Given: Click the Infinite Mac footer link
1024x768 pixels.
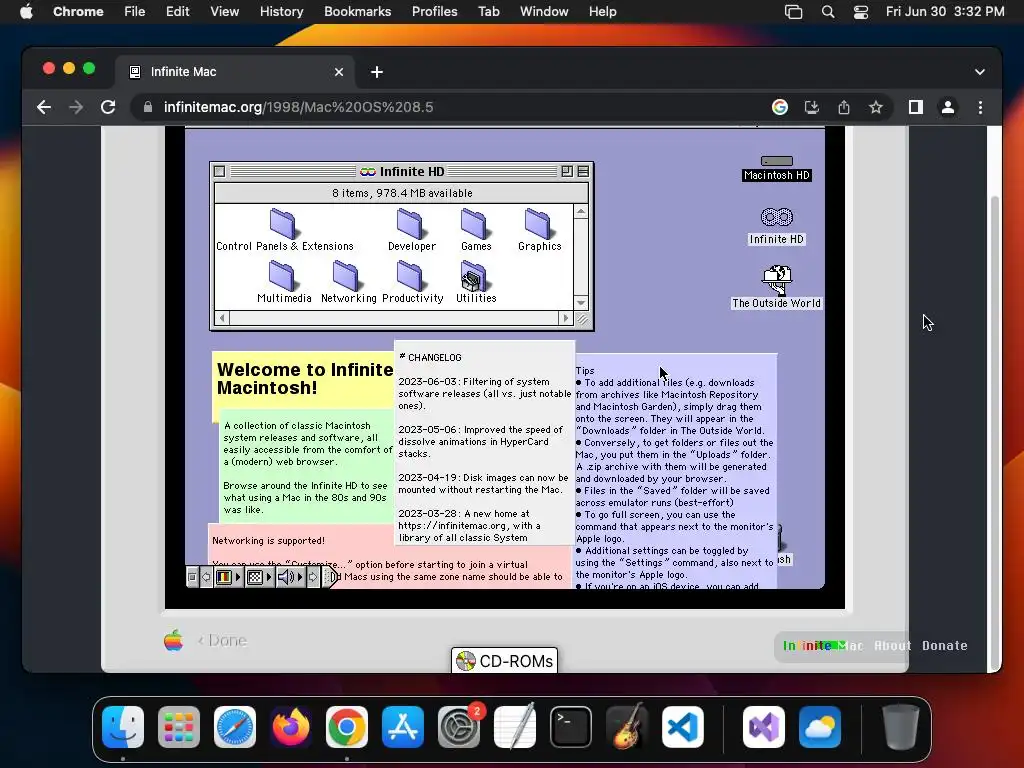Looking at the screenshot, I should click(823, 646).
